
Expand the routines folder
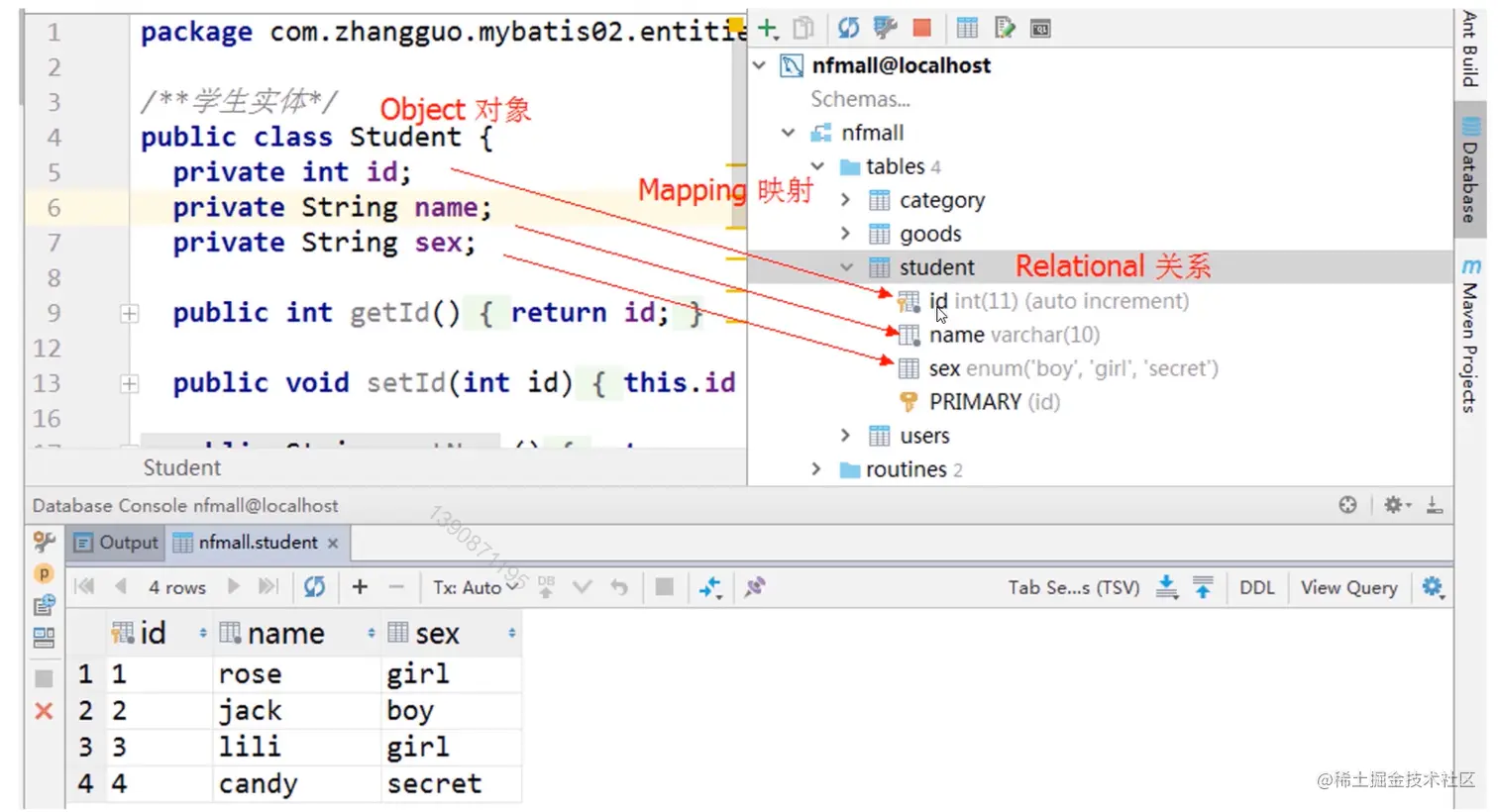point(816,469)
